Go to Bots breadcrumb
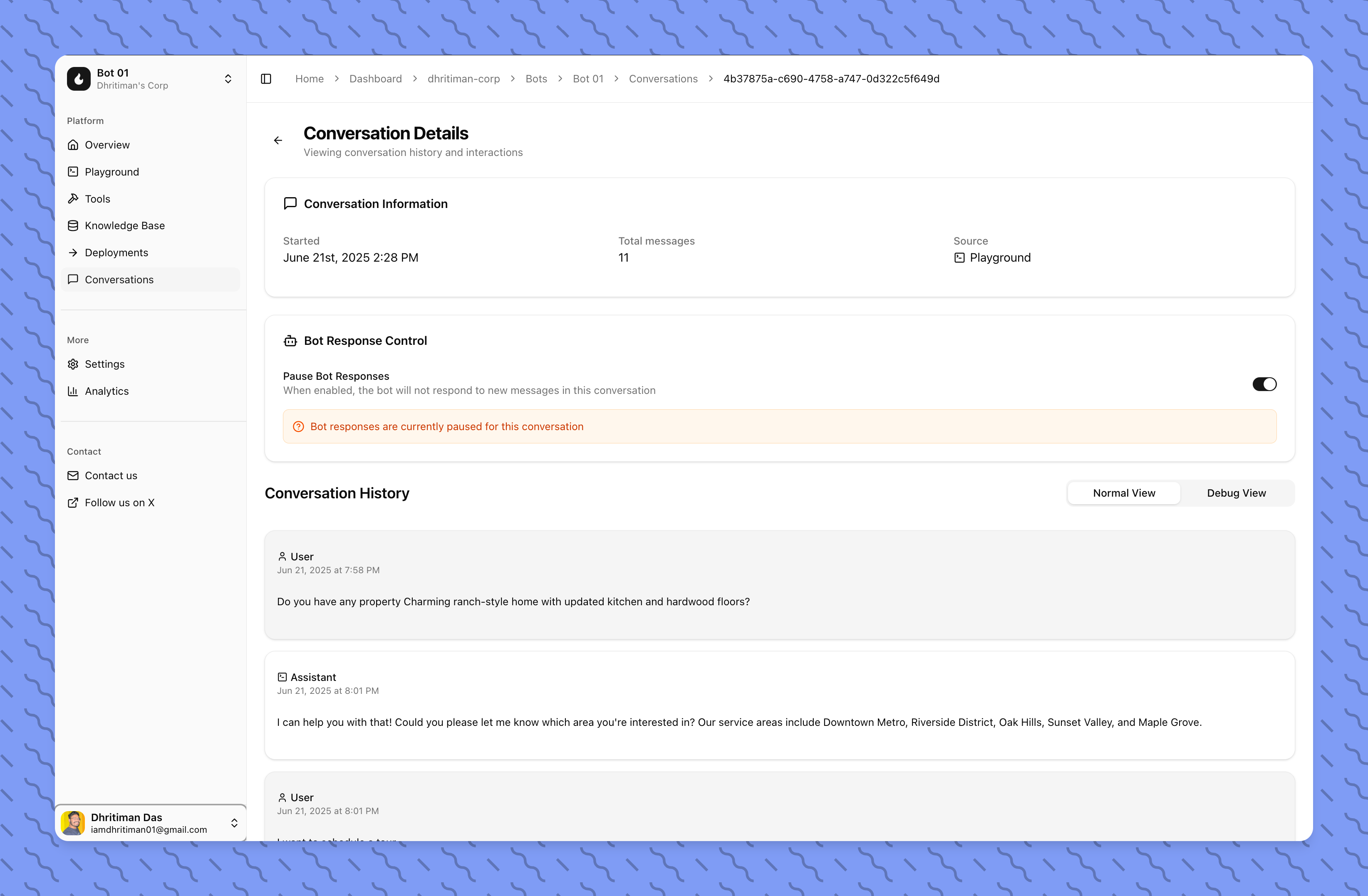This screenshot has height=896, width=1368. pyautogui.click(x=536, y=79)
